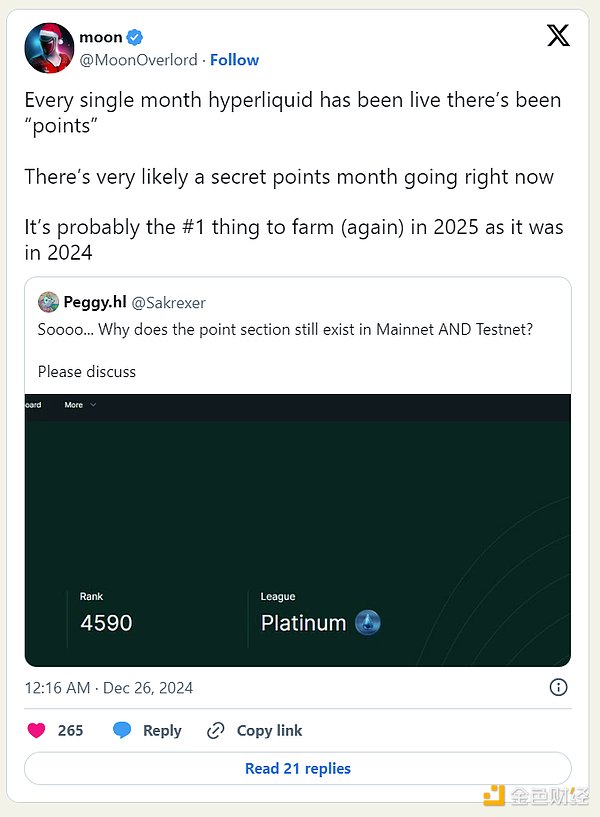
Task: Expand the More dropdown in the screenshot
Action: [x=80, y=405]
